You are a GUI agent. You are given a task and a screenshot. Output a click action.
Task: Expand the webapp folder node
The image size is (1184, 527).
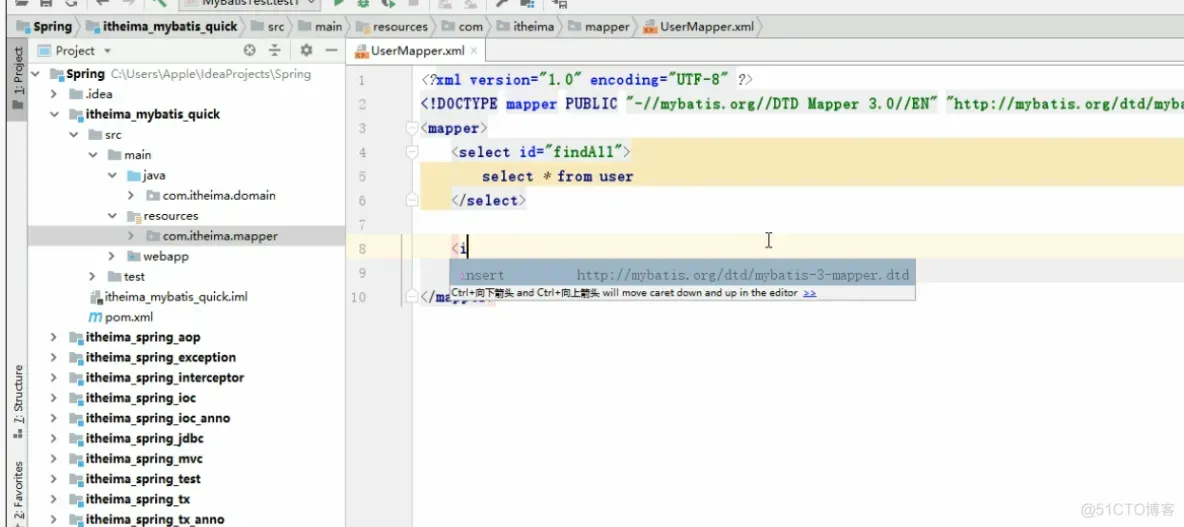[x=112, y=257]
